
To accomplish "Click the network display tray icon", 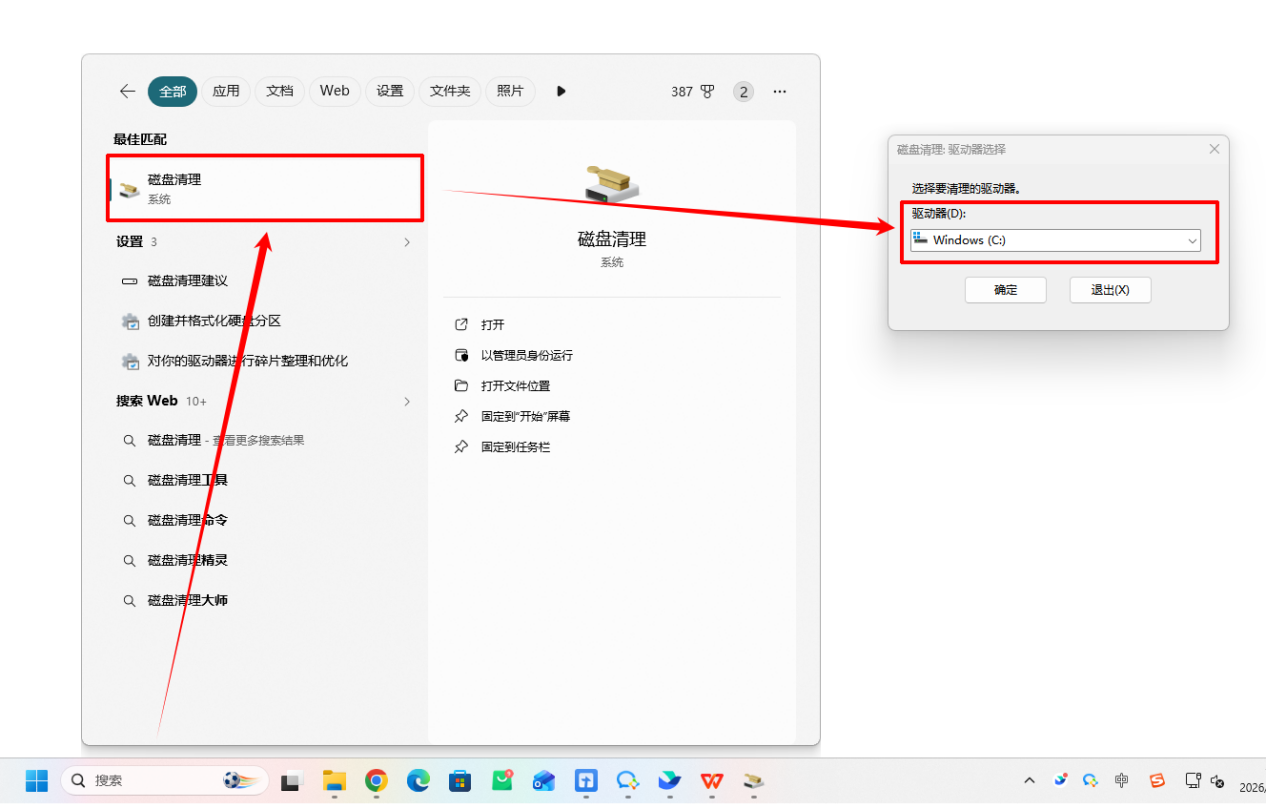I will coord(1193,780).
